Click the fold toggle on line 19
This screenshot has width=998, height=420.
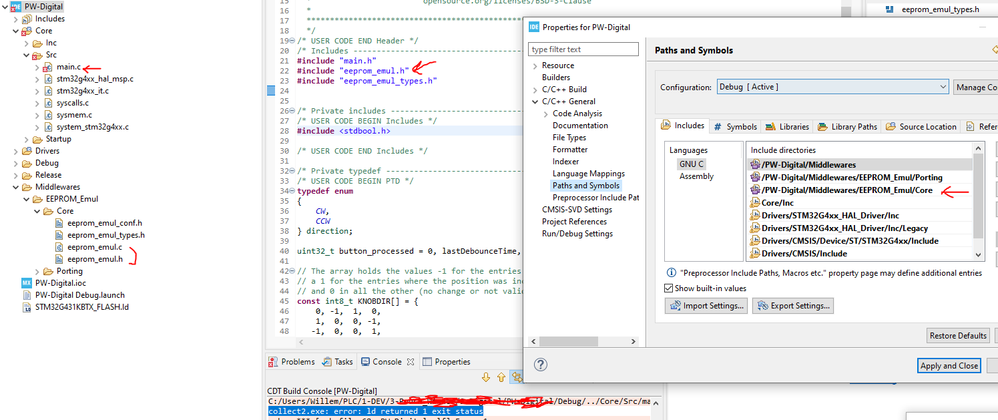click(292, 41)
